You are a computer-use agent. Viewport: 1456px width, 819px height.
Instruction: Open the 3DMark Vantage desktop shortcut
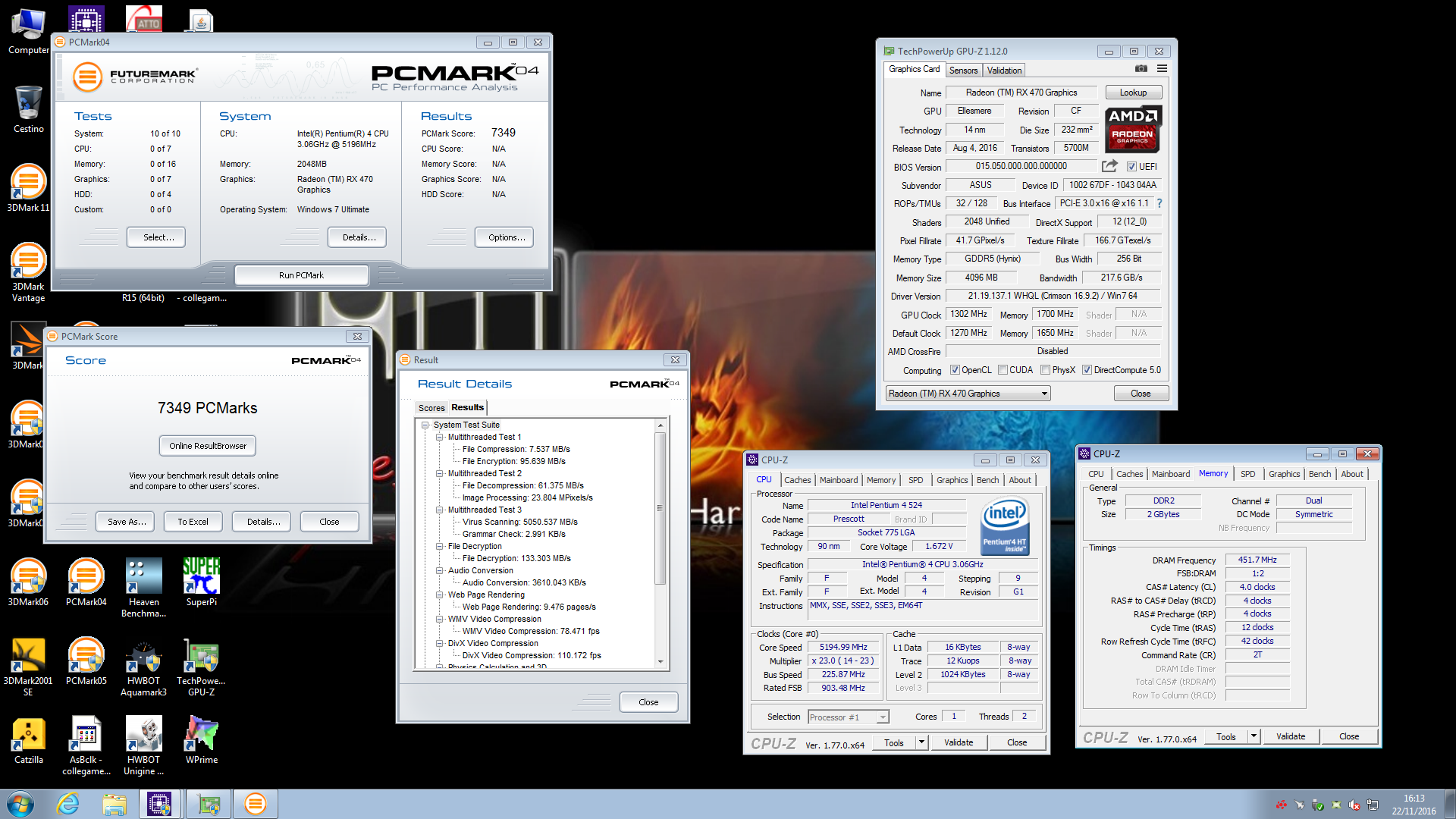pyautogui.click(x=28, y=272)
